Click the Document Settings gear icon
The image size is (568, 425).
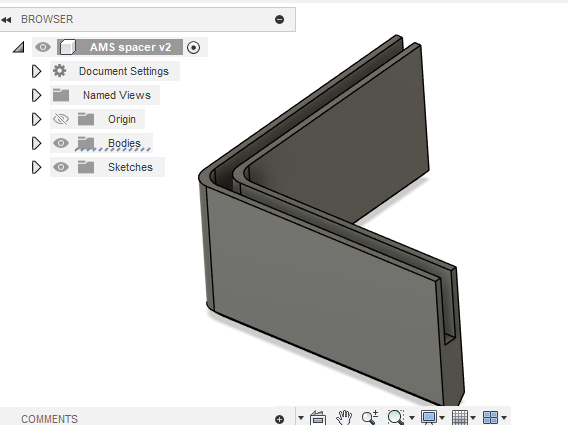coord(60,71)
